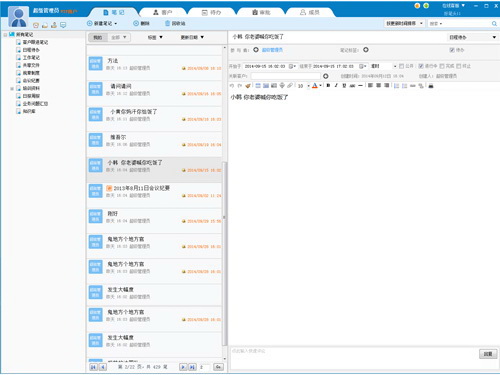The height and width of the screenshot is (375, 500).
Task: Toggle the 进行中 checkbox
Action: click(421, 66)
